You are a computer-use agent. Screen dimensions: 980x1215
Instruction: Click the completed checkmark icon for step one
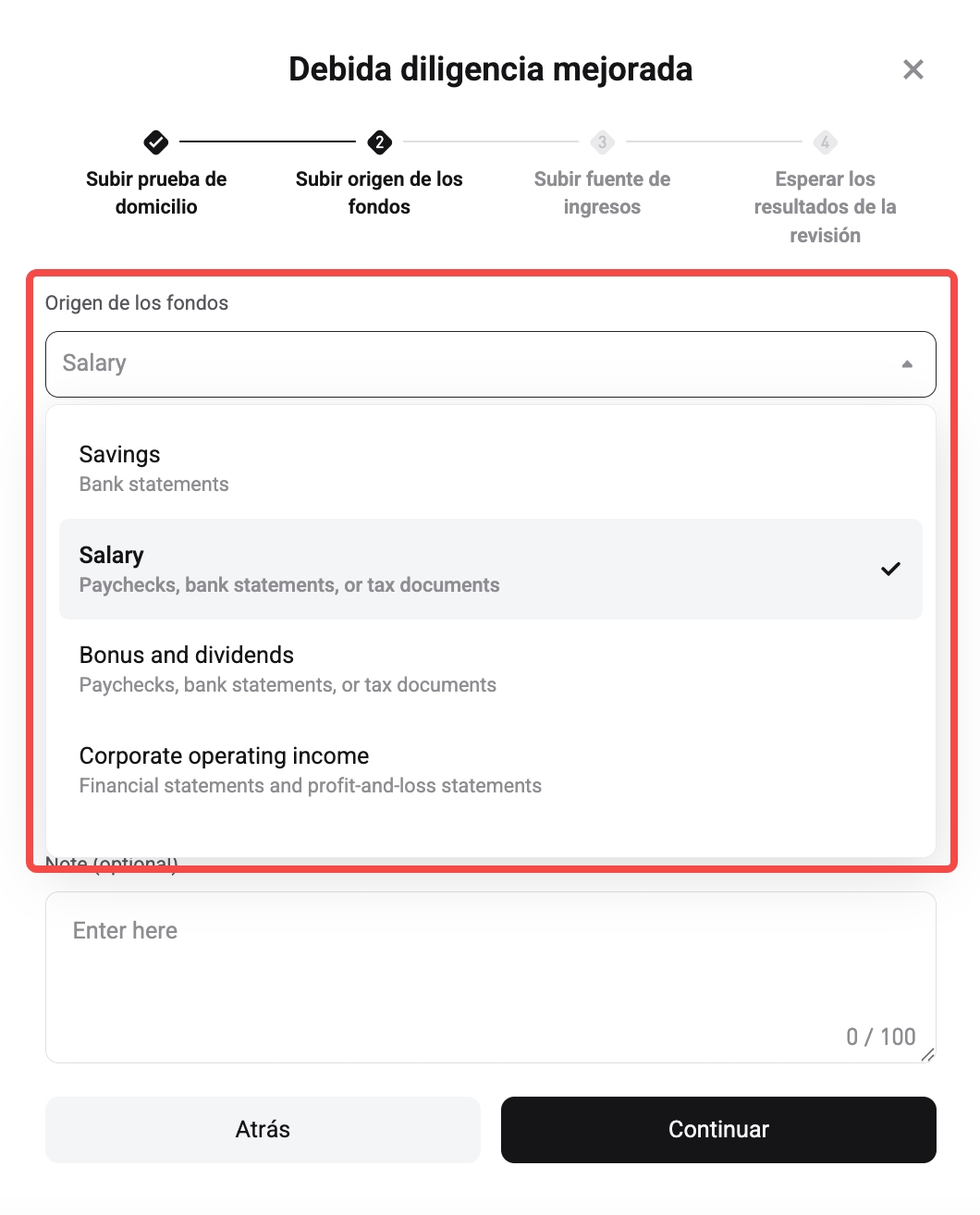[x=155, y=142]
